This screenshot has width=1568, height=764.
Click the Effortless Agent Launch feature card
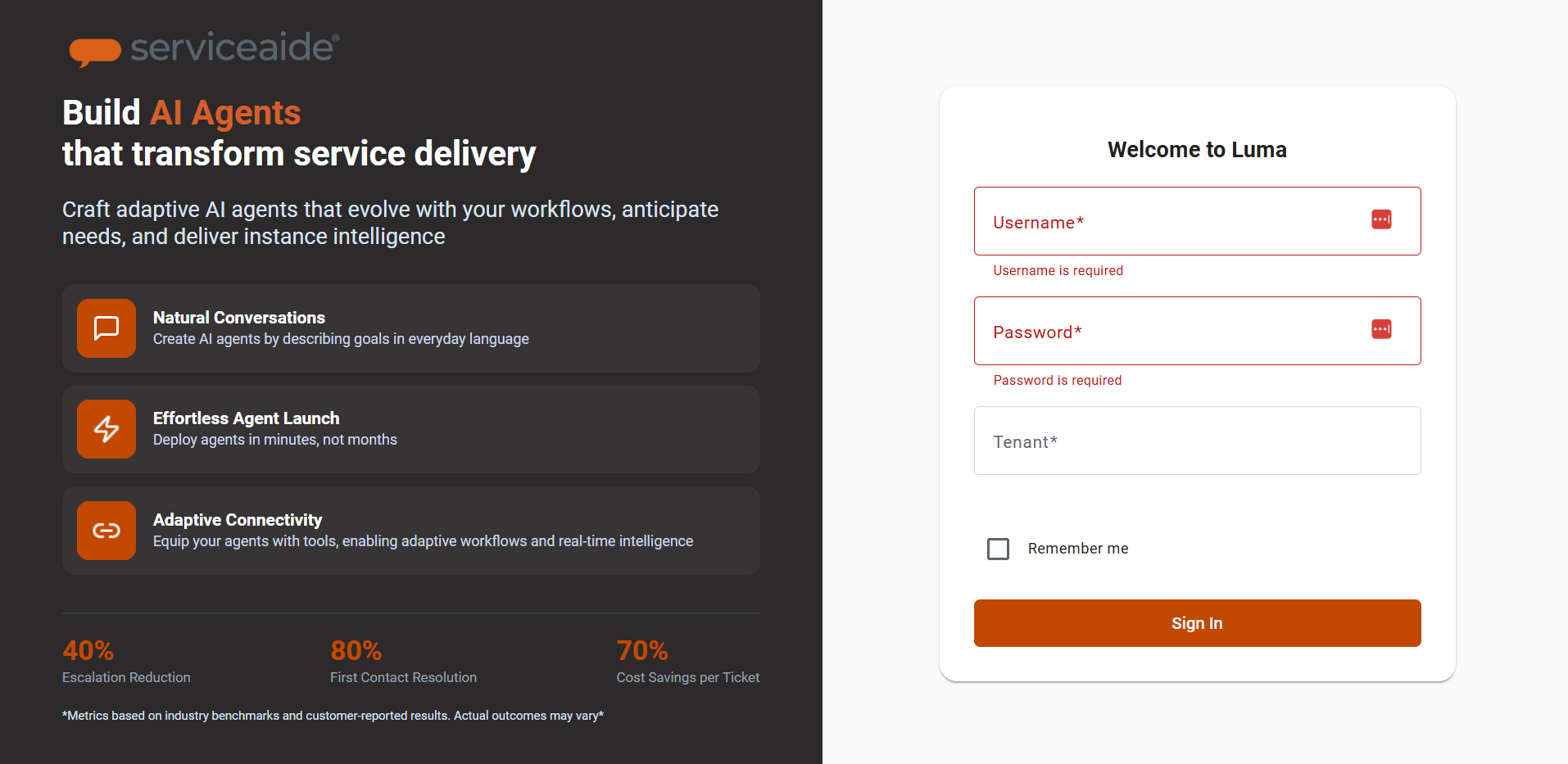(411, 429)
